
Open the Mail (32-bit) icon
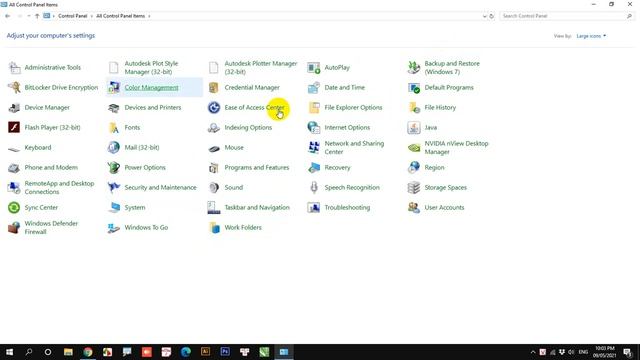coord(114,147)
